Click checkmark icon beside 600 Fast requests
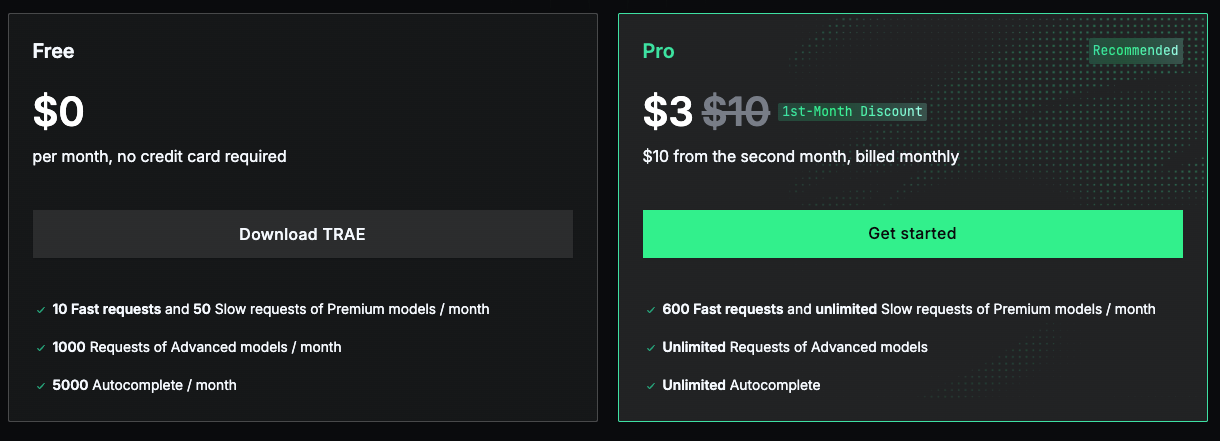The width and height of the screenshot is (1220, 441). (650, 310)
